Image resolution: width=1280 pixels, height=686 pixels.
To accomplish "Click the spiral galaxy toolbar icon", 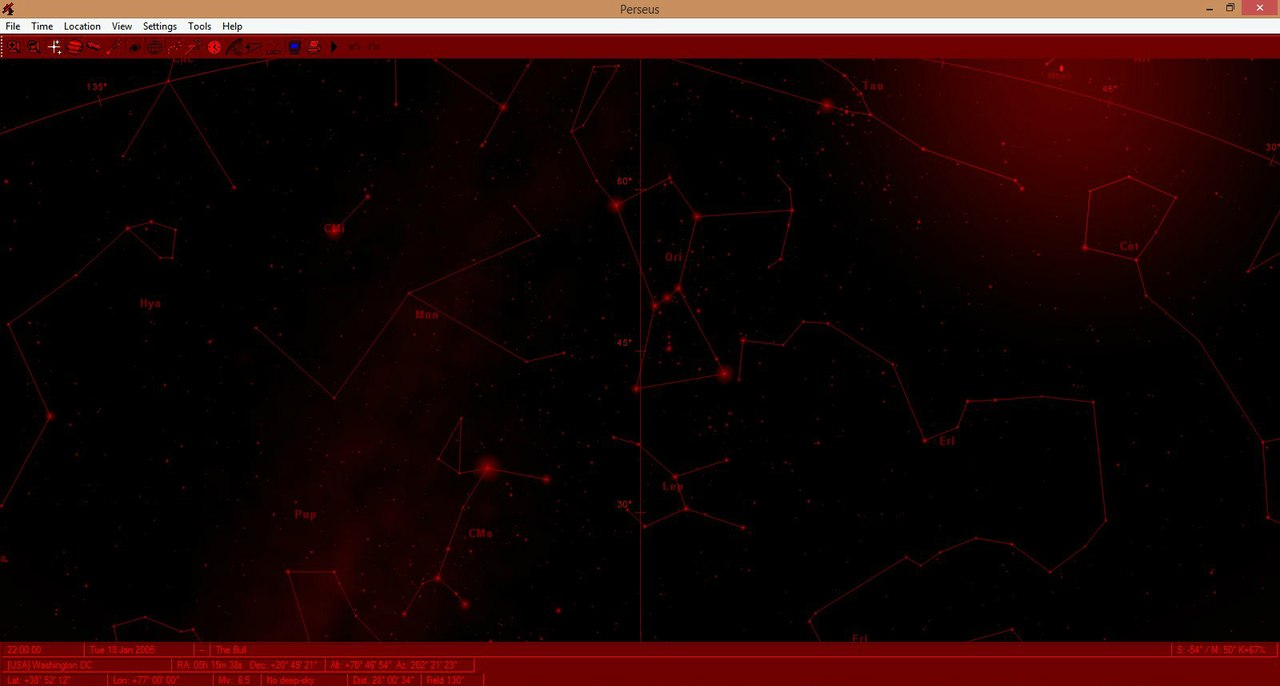I will (x=134, y=47).
